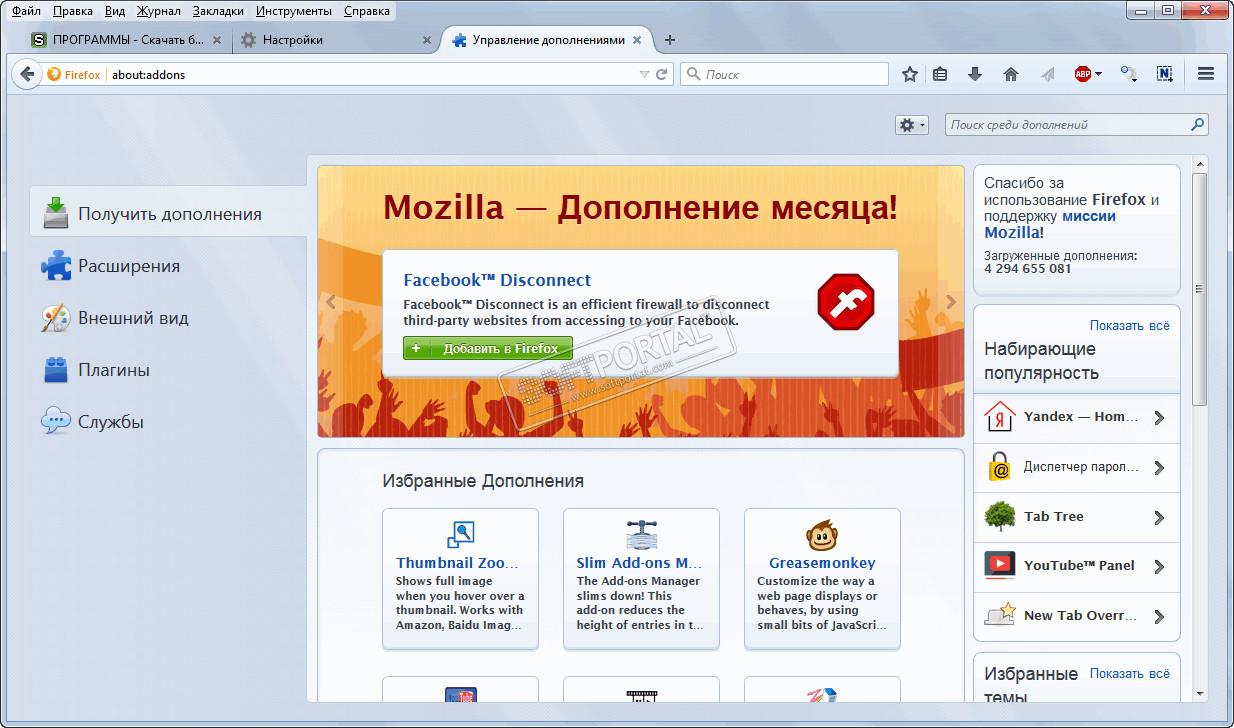Click the Поиск browser search field
The width and height of the screenshot is (1234, 728).
(x=784, y=74)
